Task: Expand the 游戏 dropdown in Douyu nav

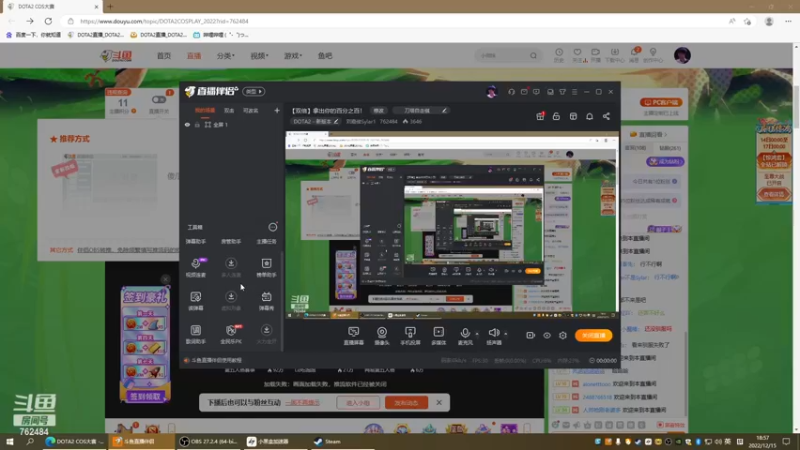Action: (x=293, y=56)
